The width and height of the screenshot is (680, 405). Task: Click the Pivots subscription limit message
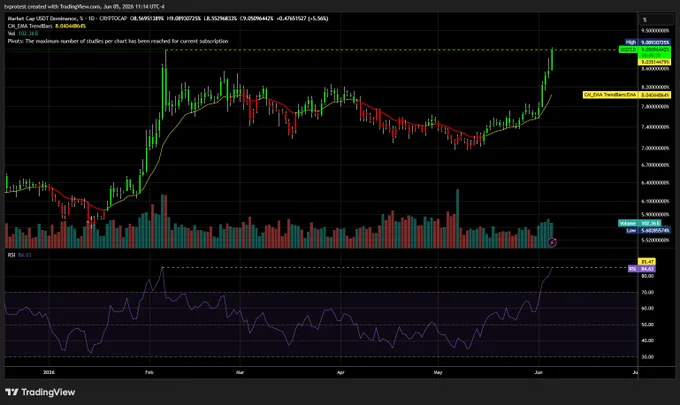tap(118, 41)
